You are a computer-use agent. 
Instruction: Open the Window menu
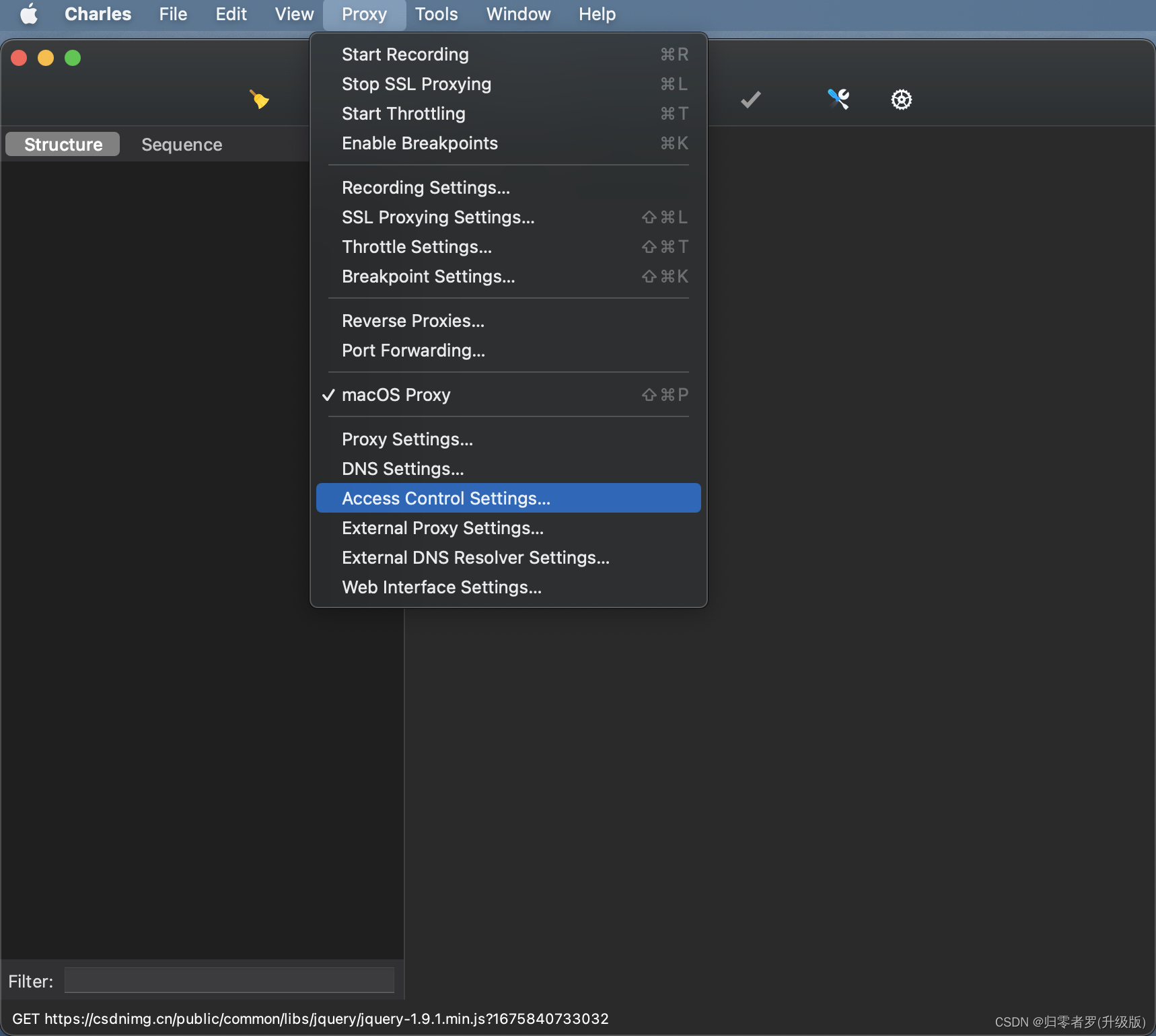click(x=518, y=14)
